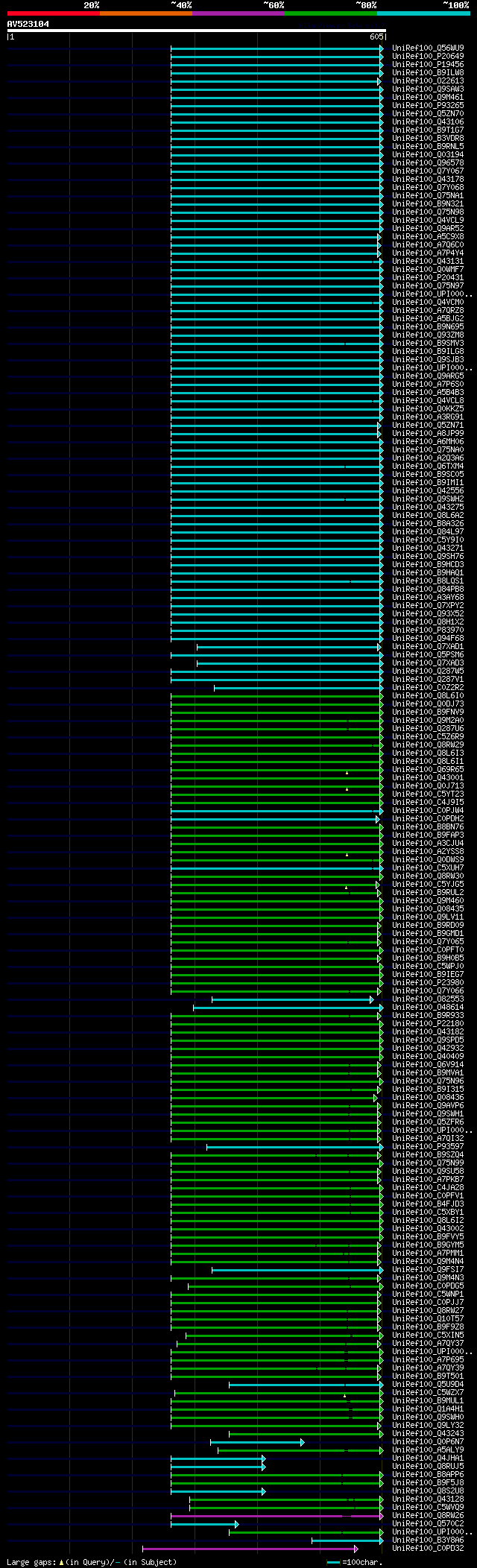
Task: Select the UniRef100_Q43001 label
Action: coord(428,778)
